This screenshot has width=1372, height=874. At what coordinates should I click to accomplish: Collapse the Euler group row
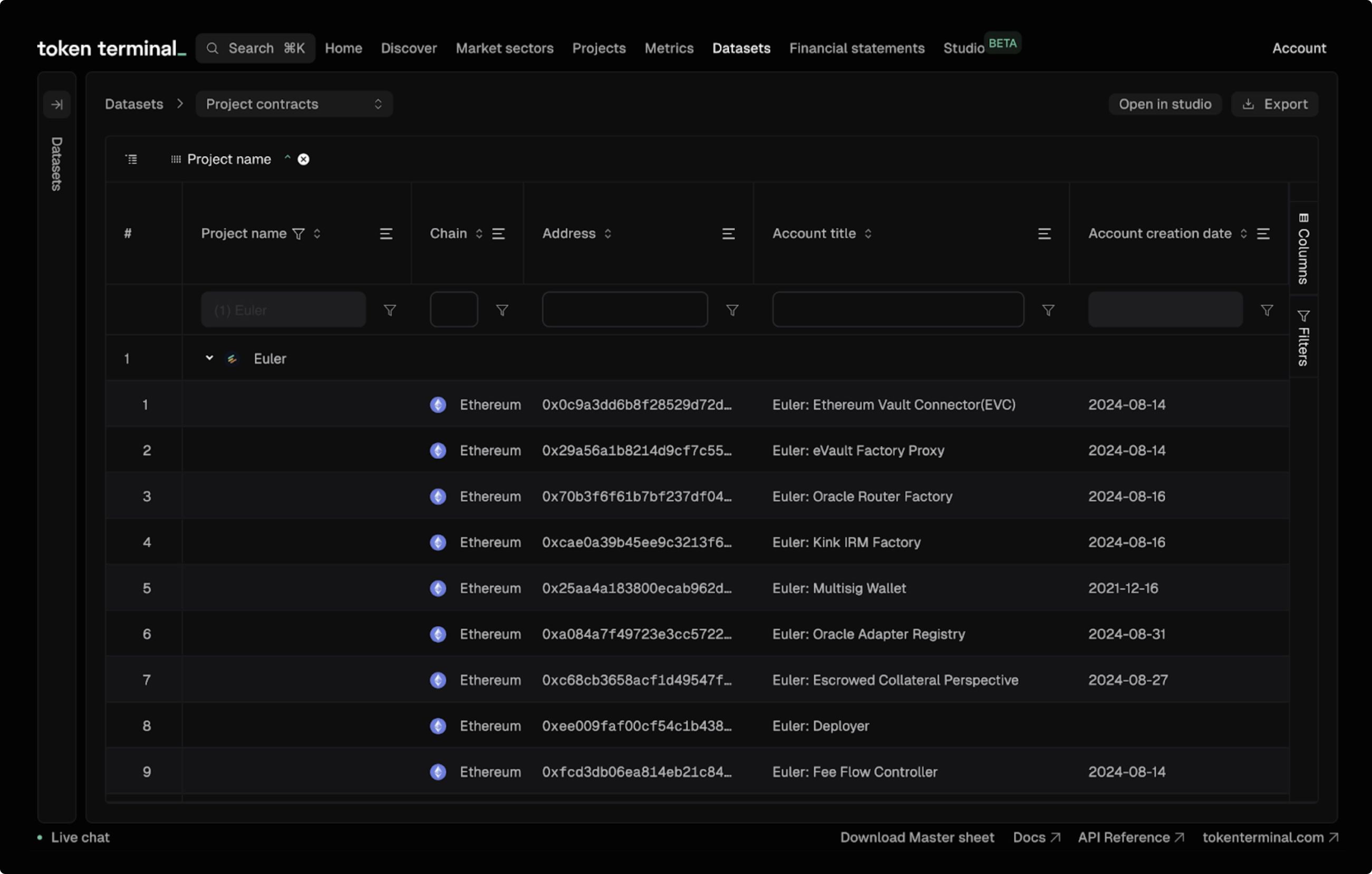[x=209, y=358]
